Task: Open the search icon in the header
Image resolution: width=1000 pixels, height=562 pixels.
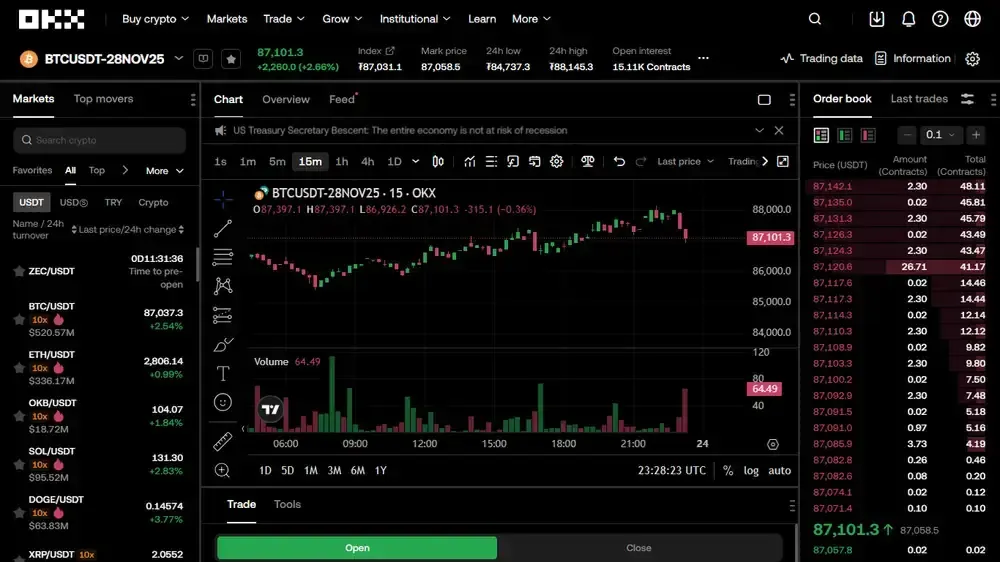Action: pyautogui.click(x=814, y=19)
